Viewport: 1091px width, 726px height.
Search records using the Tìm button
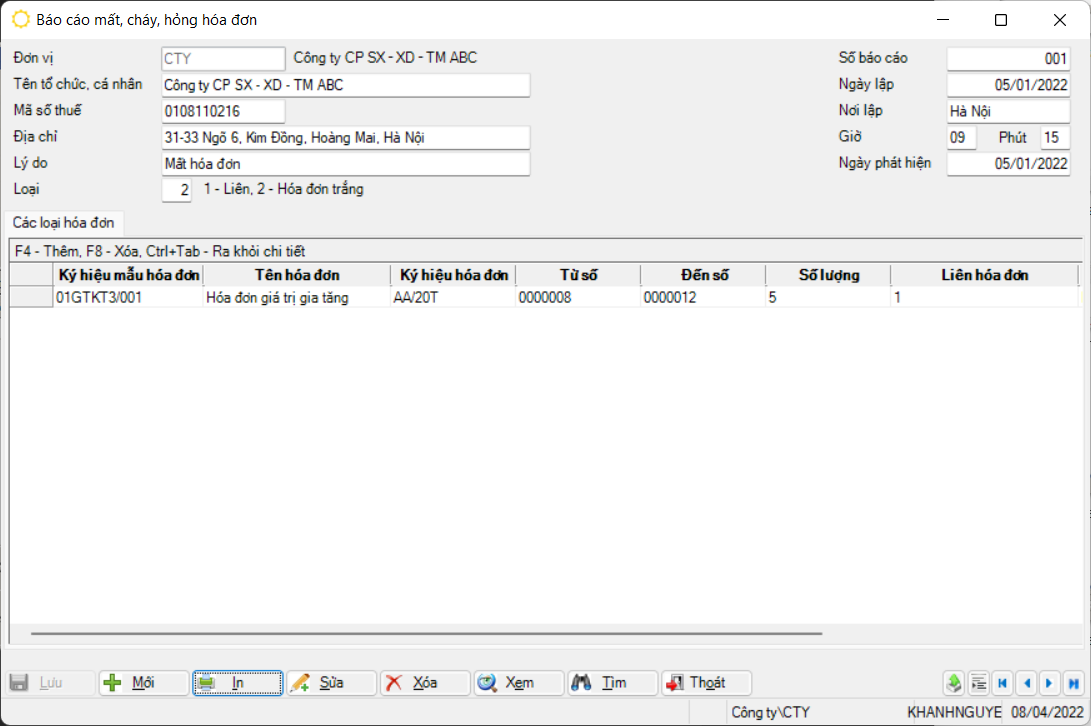pyautogui.click(x=612, y=683)
